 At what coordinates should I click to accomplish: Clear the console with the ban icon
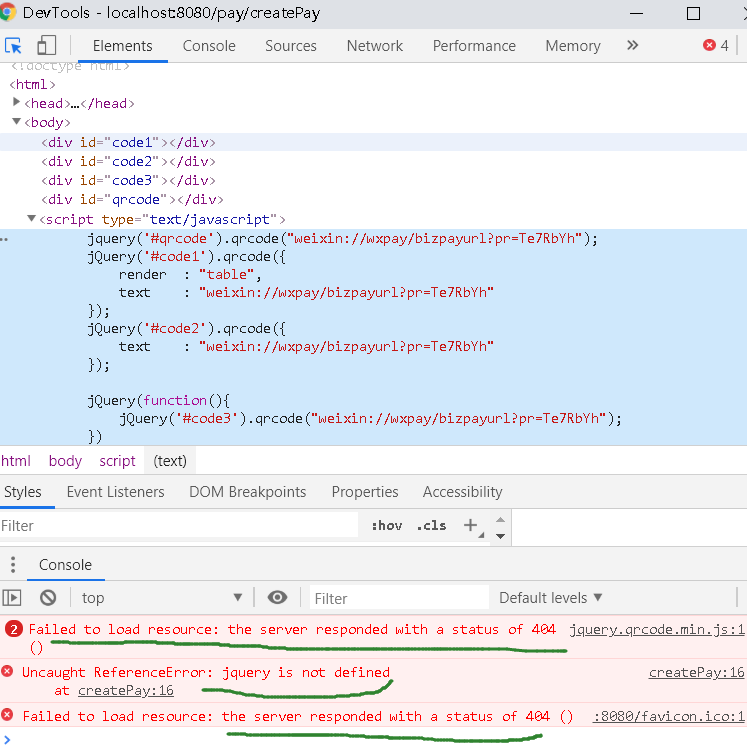48,598
